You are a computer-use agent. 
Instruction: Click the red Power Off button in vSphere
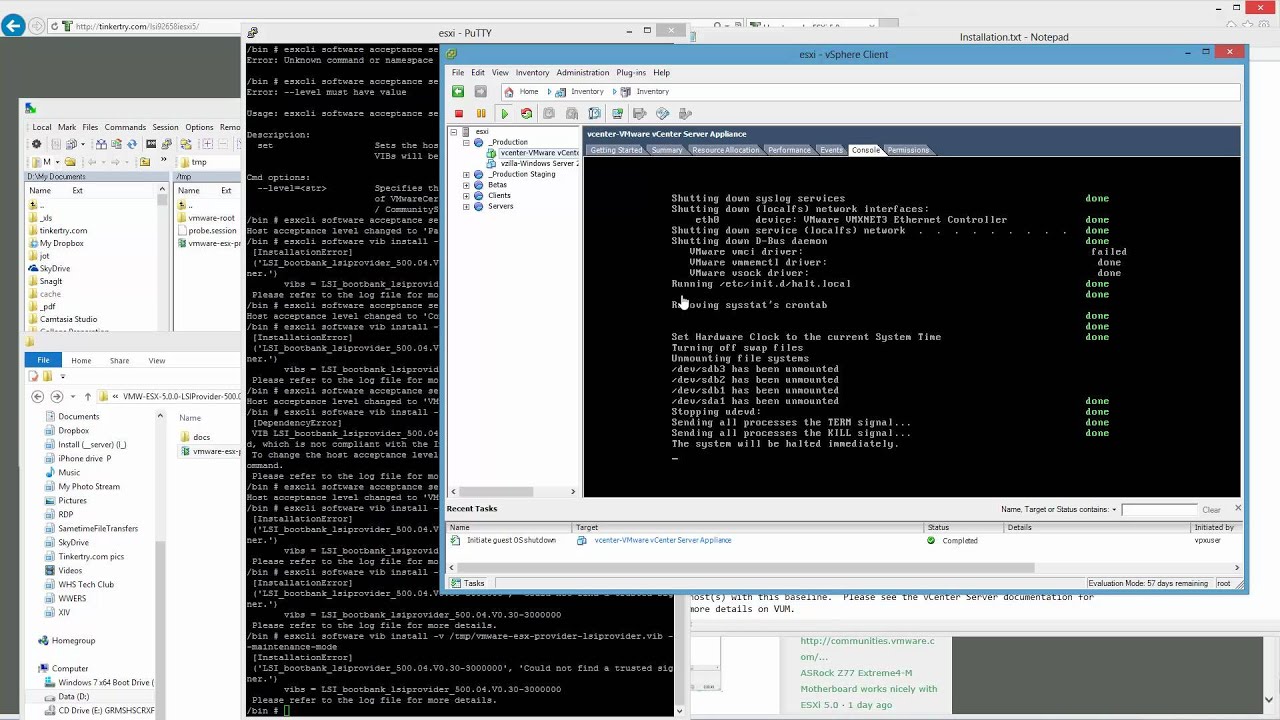click(459, 114)
